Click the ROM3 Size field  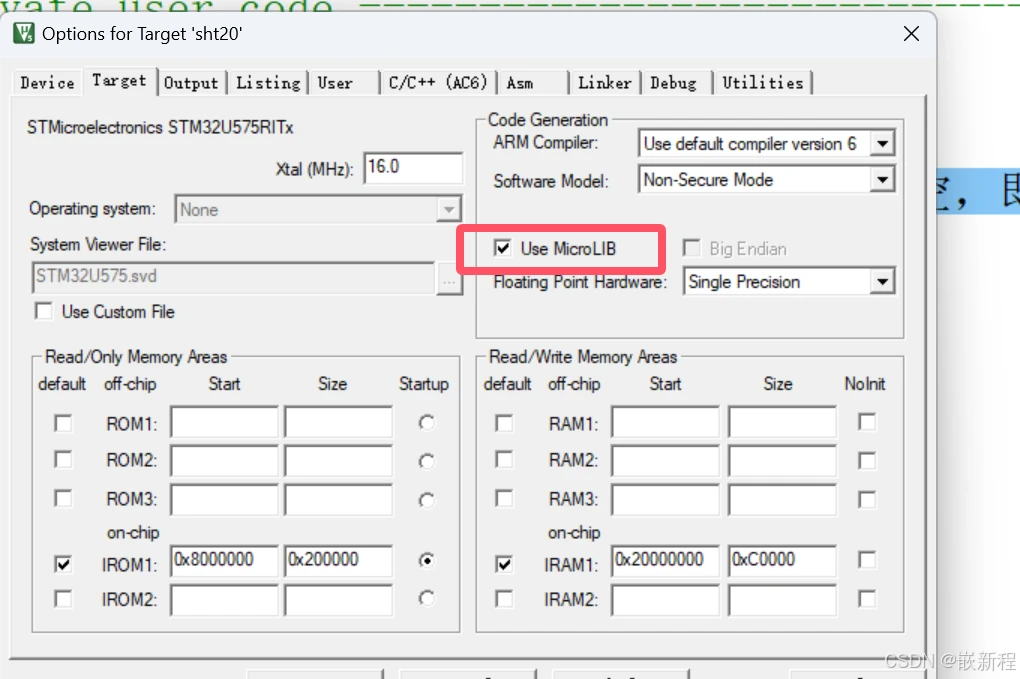coord(338,499)
